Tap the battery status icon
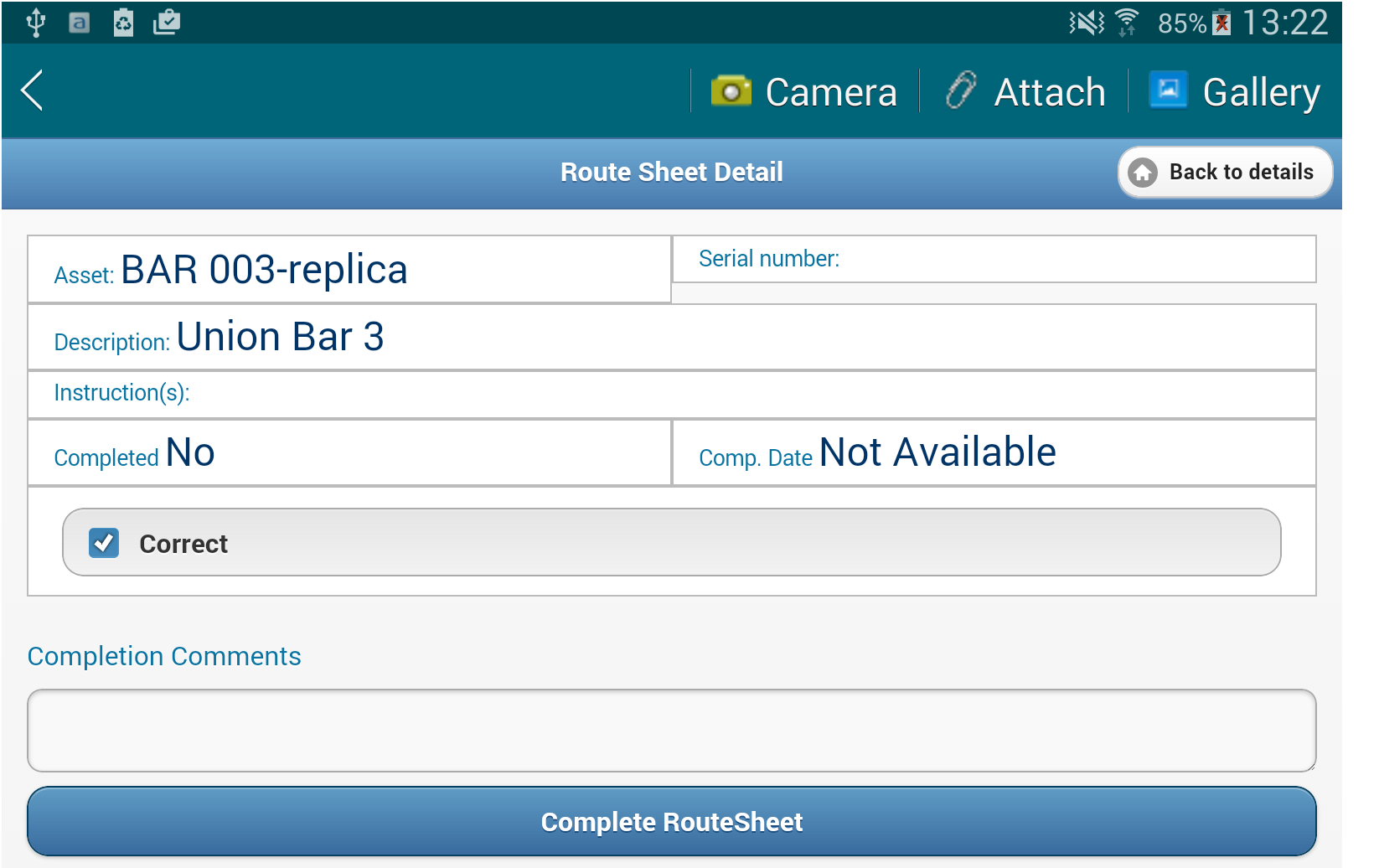Image resolution: width=1379 pixels, height=868 pixels. tap(1222, 23)
